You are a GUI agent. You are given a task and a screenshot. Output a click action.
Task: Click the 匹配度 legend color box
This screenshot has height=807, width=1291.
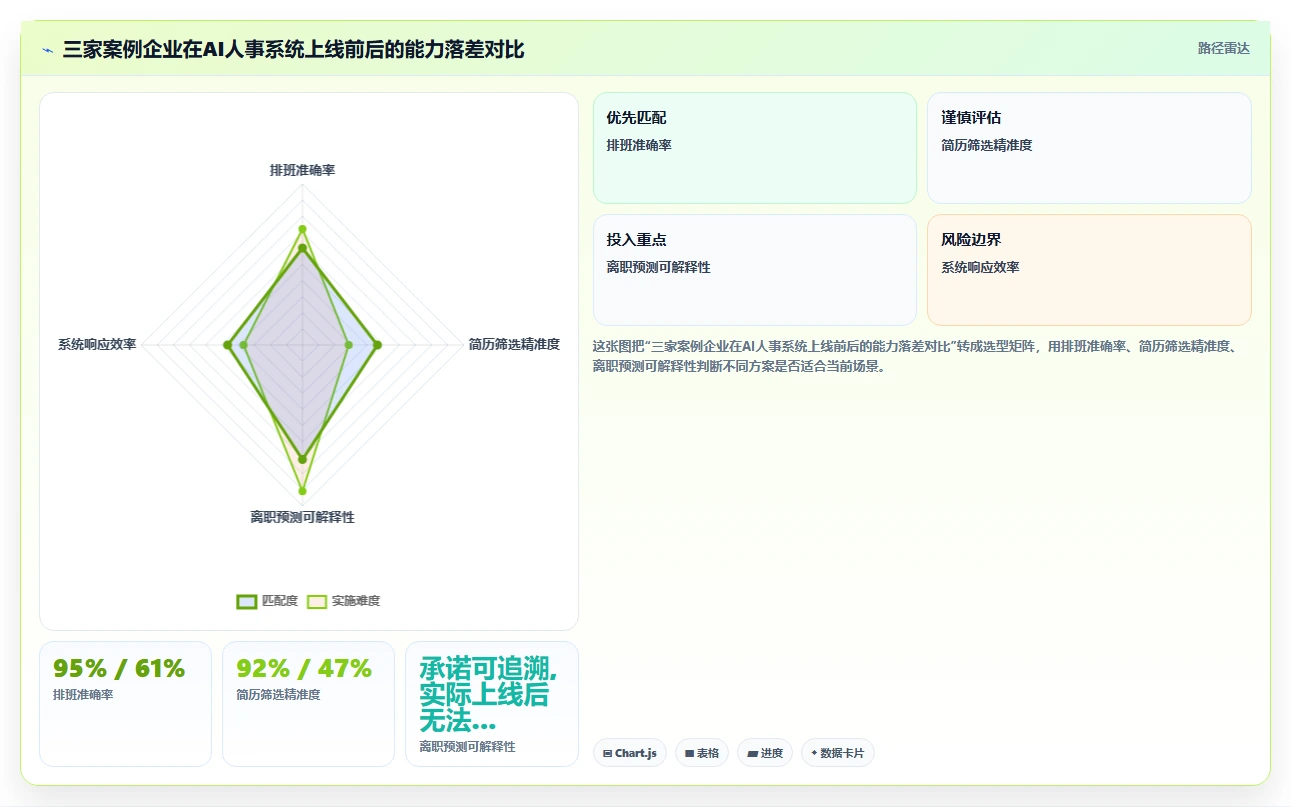pyautogui.click(x=247, y=601)
